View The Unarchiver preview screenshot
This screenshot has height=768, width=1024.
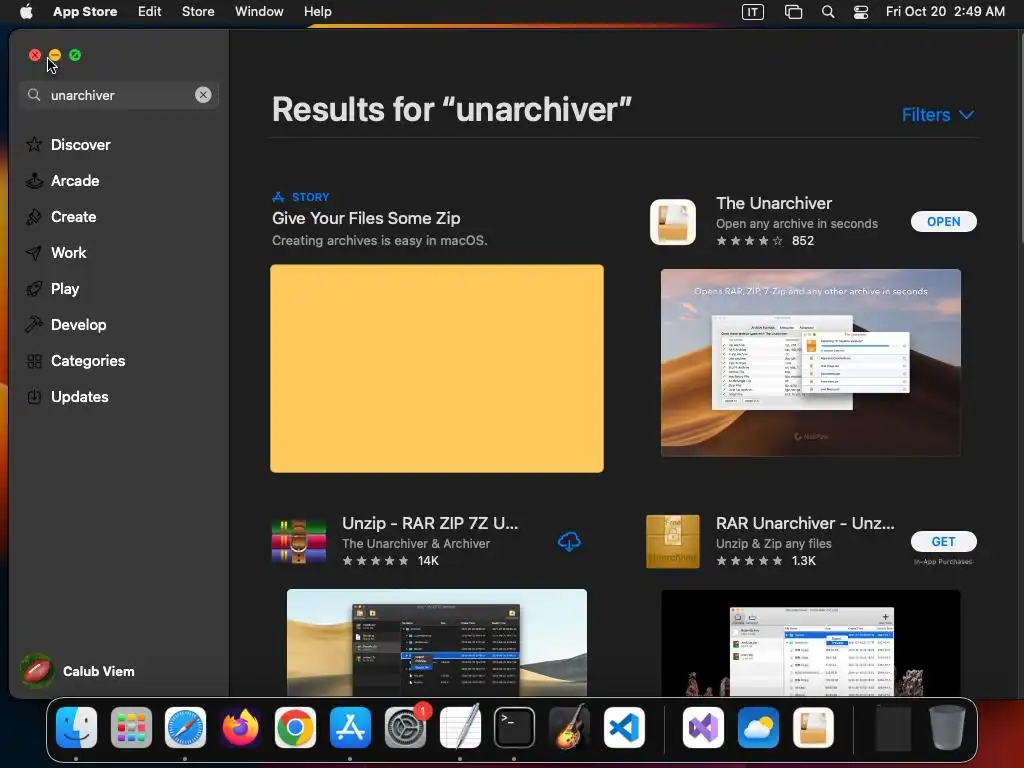point(810,362)
